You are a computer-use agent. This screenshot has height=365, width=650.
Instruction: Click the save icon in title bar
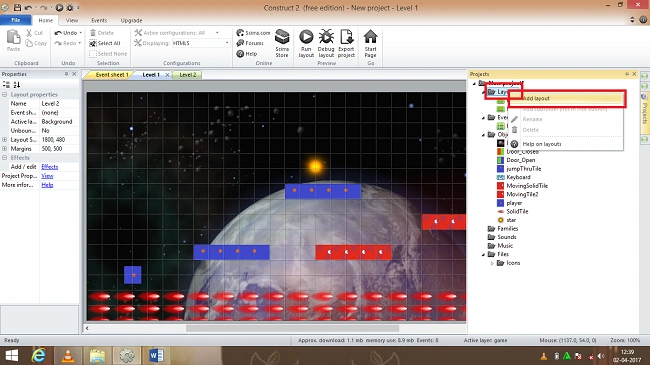click(17, 7)
